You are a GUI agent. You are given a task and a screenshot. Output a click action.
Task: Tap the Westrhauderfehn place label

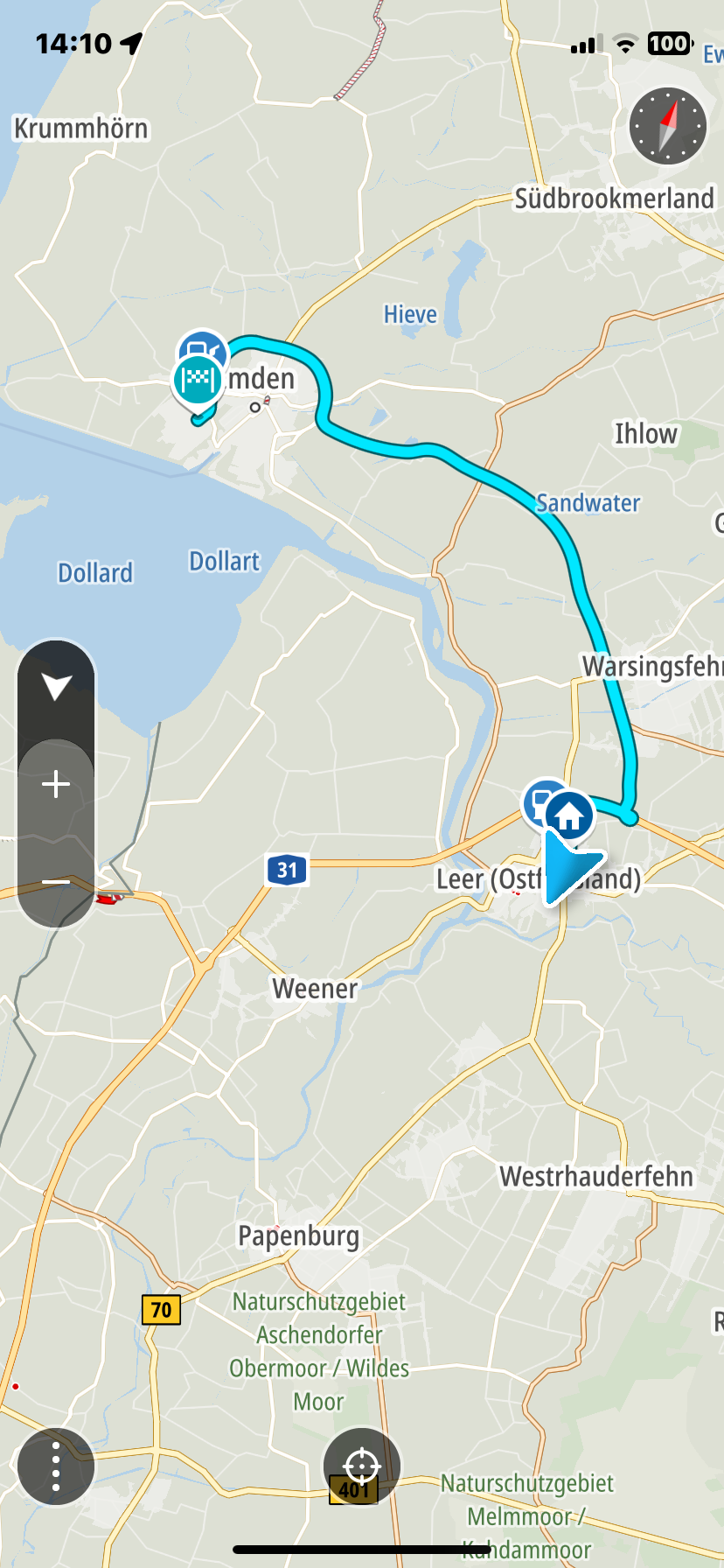click(596, 1176)
